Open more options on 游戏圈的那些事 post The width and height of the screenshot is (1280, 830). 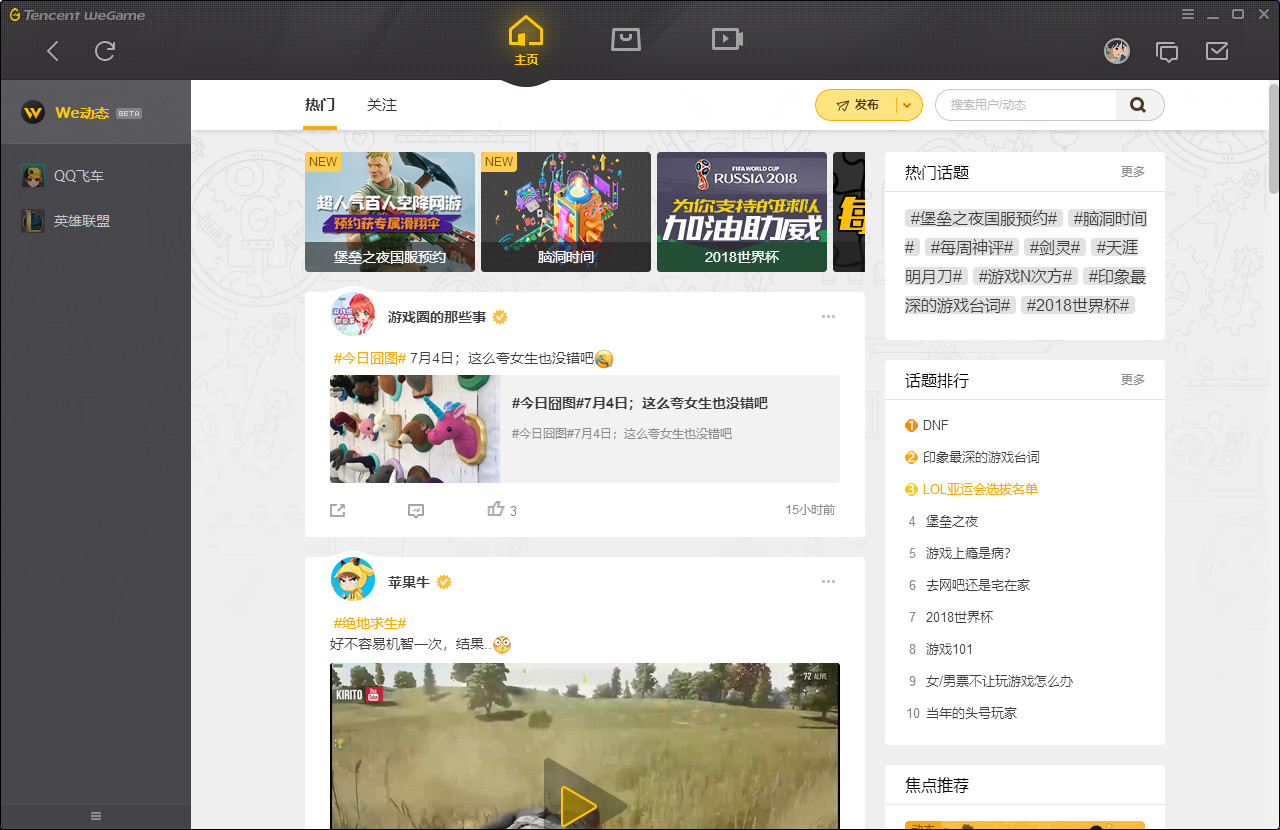(x=828, y=316)
